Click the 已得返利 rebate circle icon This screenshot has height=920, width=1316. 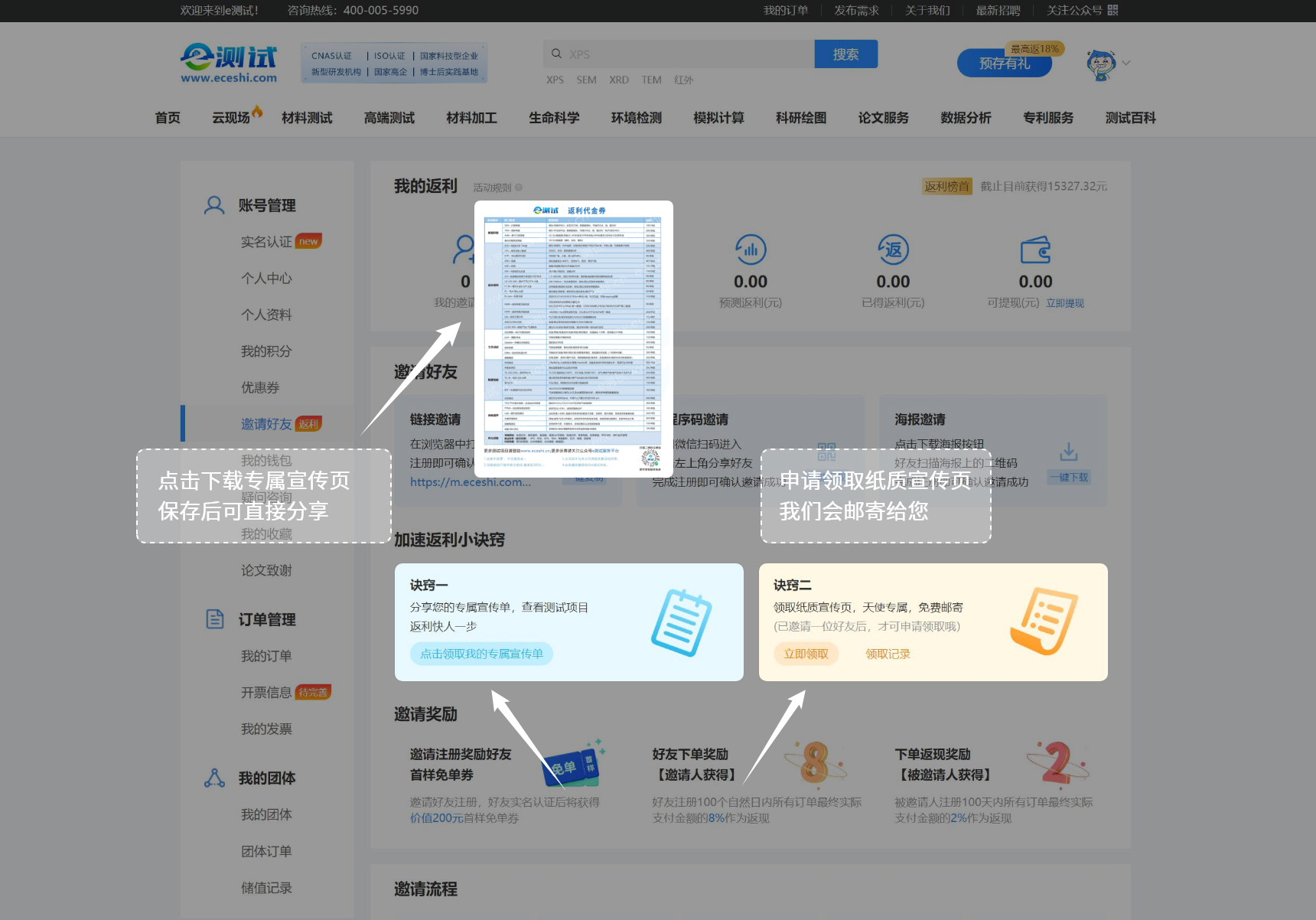click(x=893, y=250)
